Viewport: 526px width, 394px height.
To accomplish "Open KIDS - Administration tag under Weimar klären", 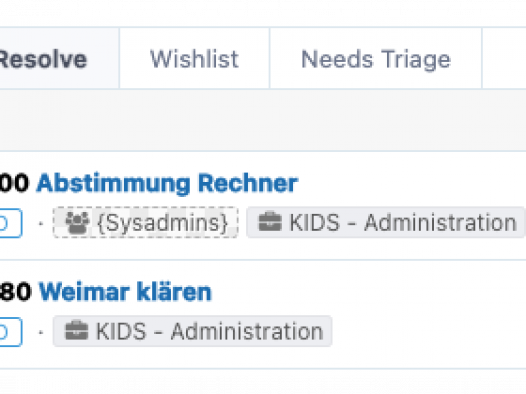I will (192, 331).
